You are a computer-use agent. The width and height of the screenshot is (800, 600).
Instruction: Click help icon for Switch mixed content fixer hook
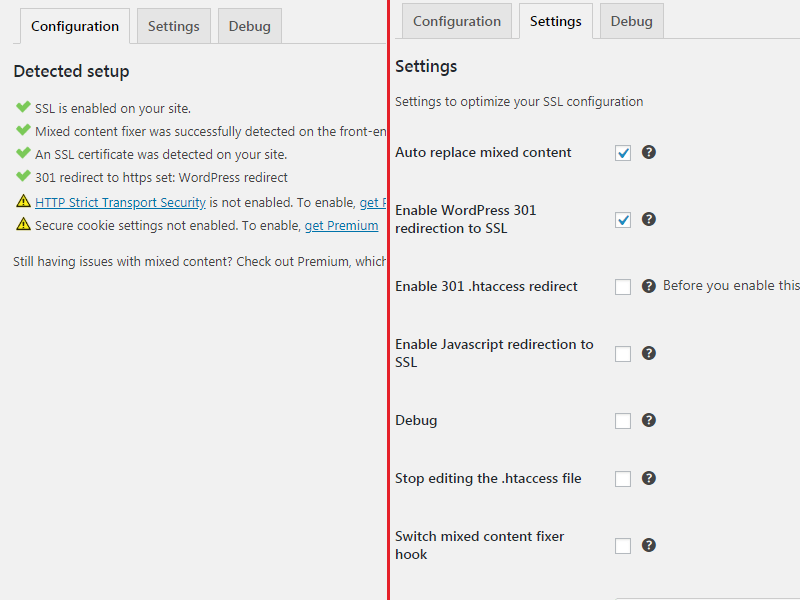tap(649, 545)
